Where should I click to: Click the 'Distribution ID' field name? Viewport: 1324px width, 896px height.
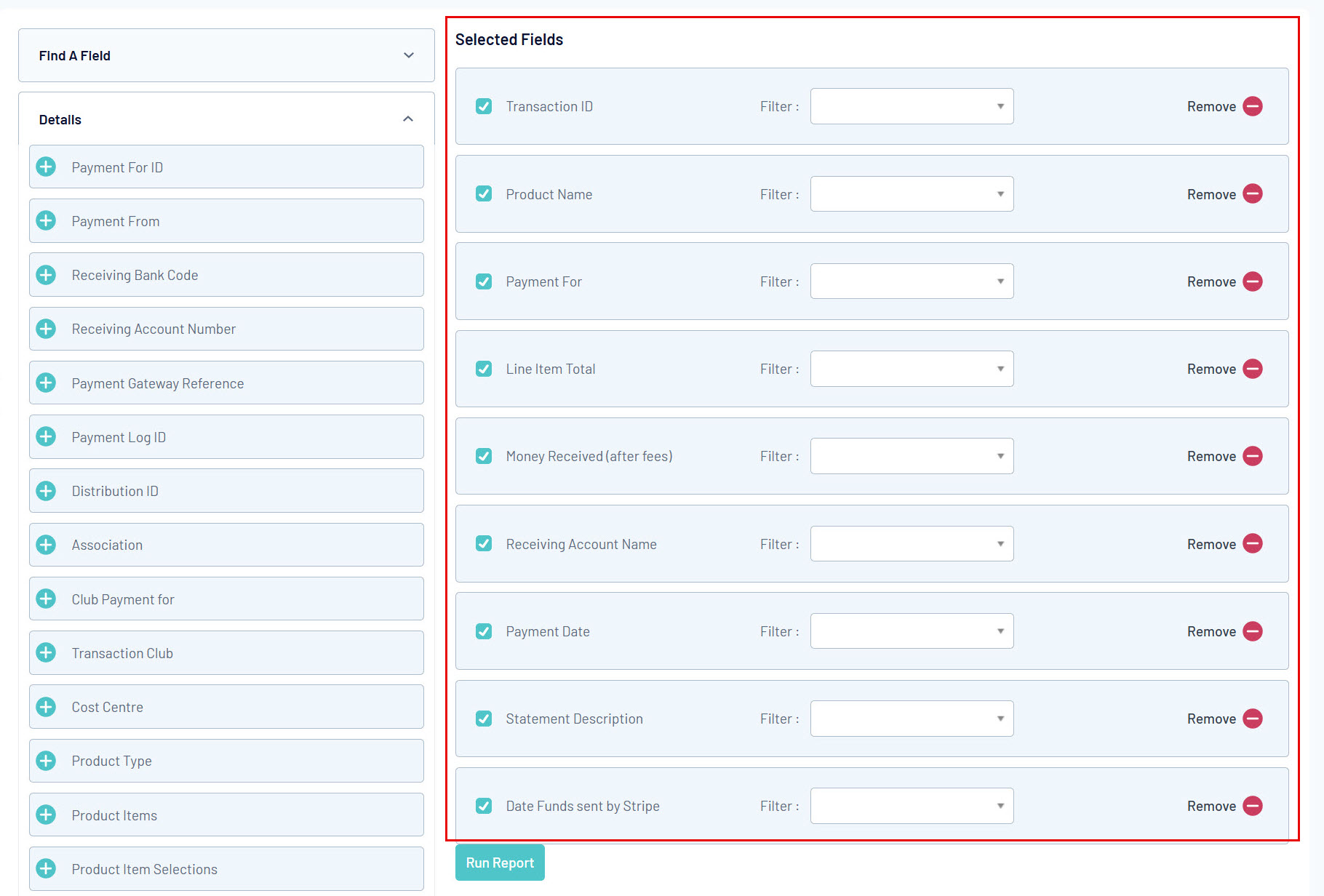(x=115, y=491)
